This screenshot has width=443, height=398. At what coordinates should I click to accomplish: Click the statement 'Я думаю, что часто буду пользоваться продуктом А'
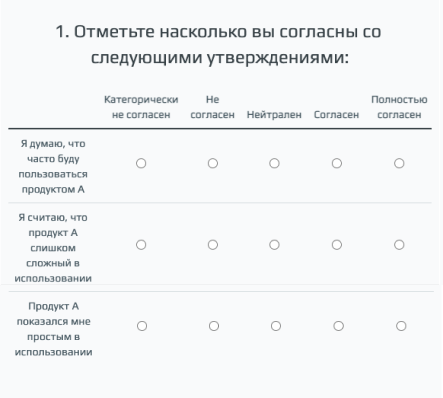(53, 166)
